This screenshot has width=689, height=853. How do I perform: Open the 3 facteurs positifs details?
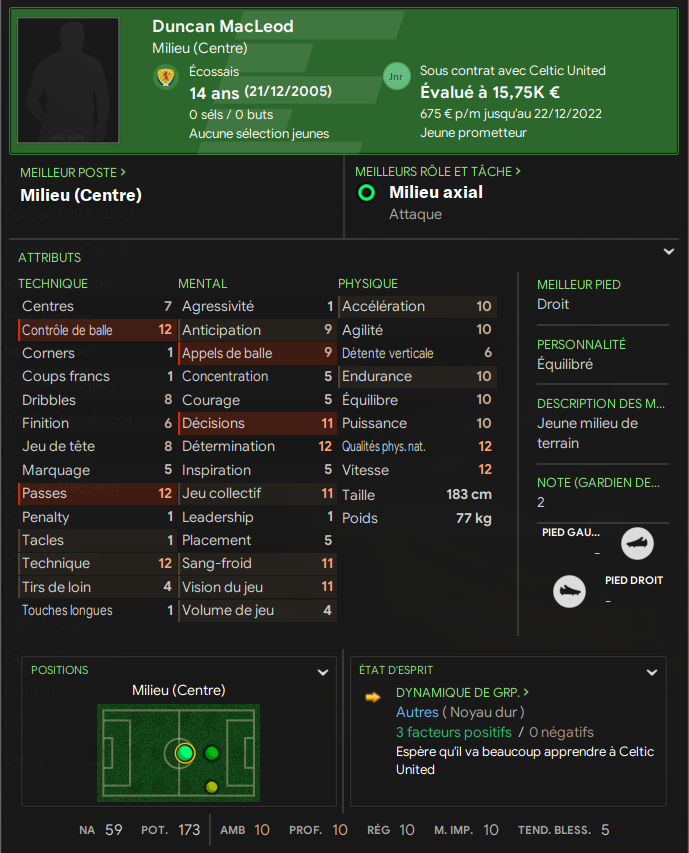tap(453, 732)
